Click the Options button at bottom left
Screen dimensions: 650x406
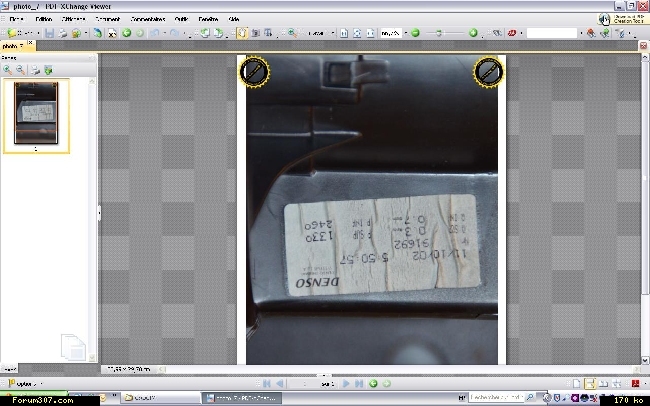coord(25,384)
